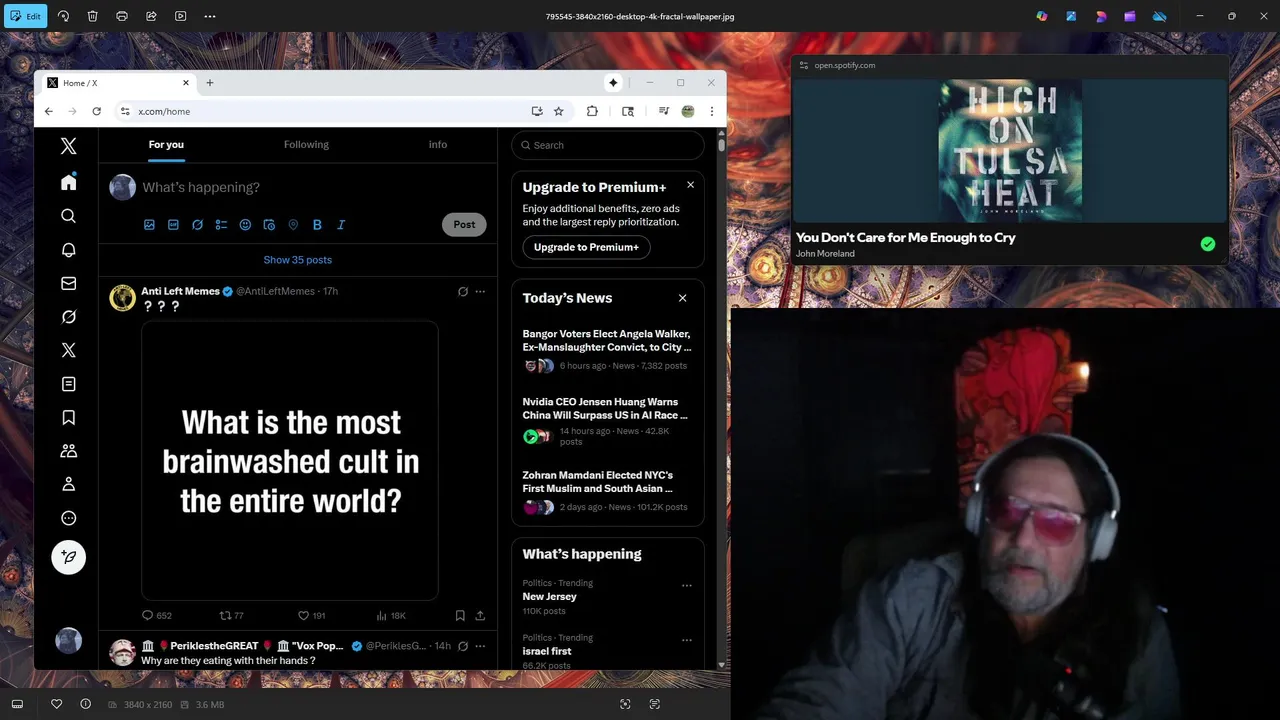The image size is (1280, 720).
Task: Toggle Bold formatting in composer
Action: pos(317,225)
